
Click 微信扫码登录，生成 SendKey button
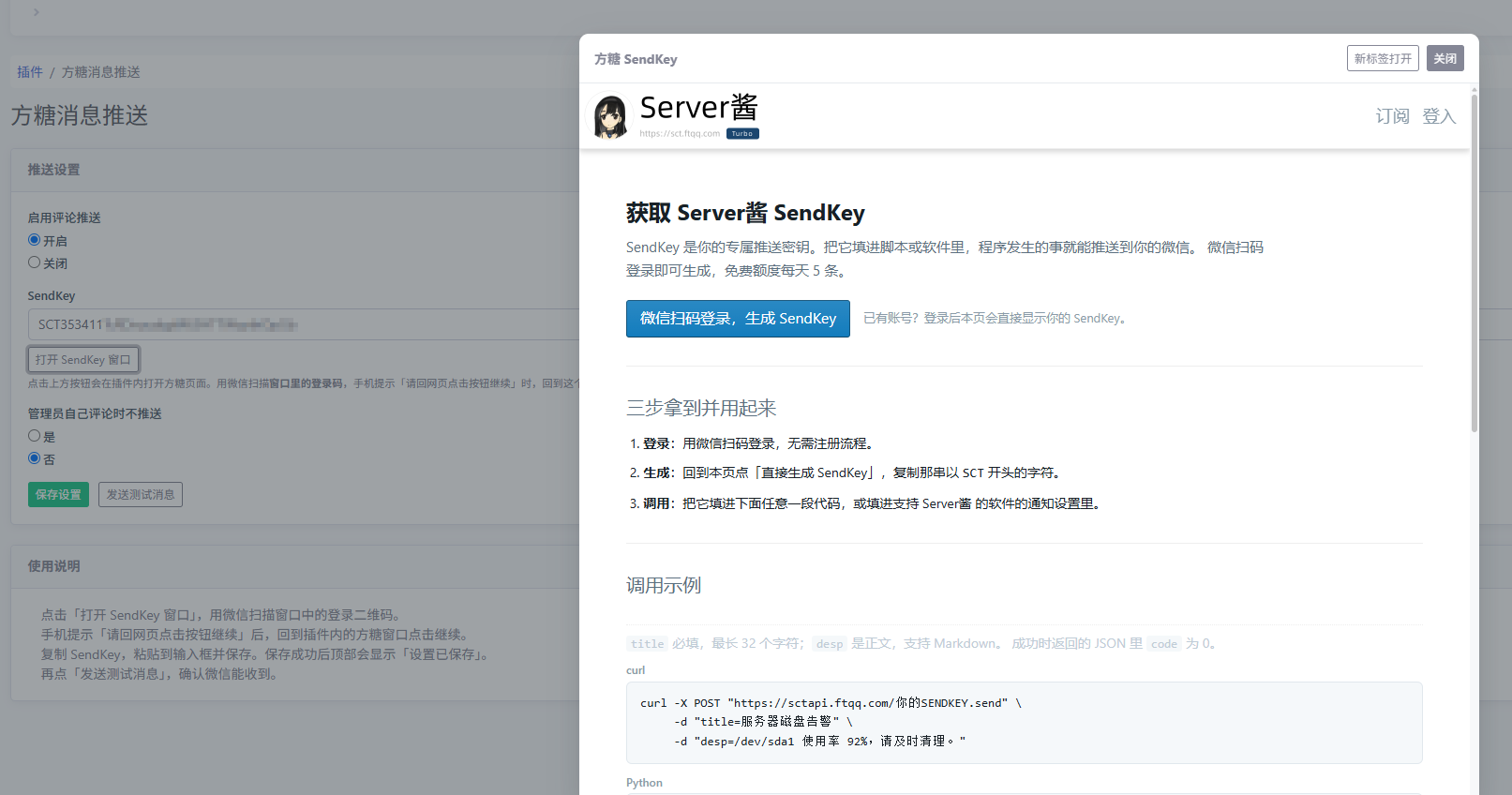click(x=738, y=319)
